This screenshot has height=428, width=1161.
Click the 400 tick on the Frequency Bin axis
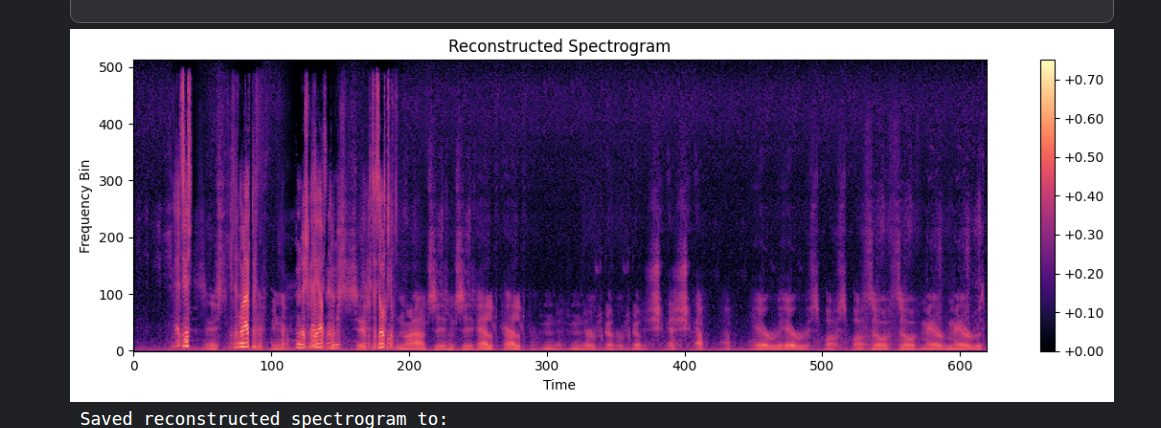point(112,125)
